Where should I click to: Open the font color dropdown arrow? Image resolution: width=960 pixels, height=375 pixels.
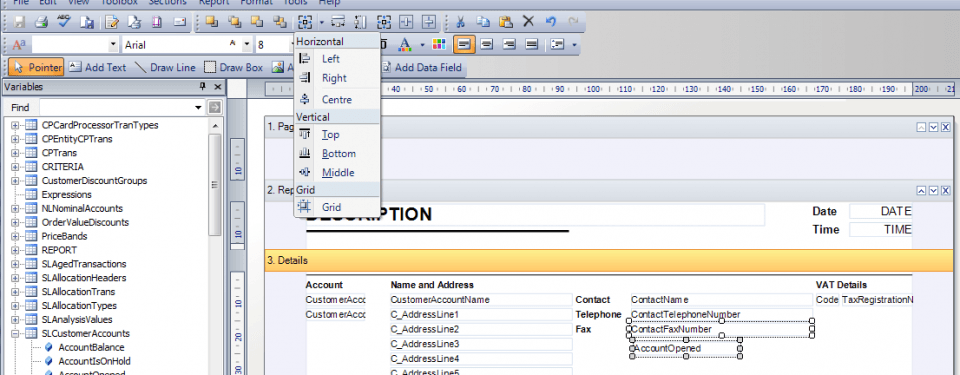(422, 45)
